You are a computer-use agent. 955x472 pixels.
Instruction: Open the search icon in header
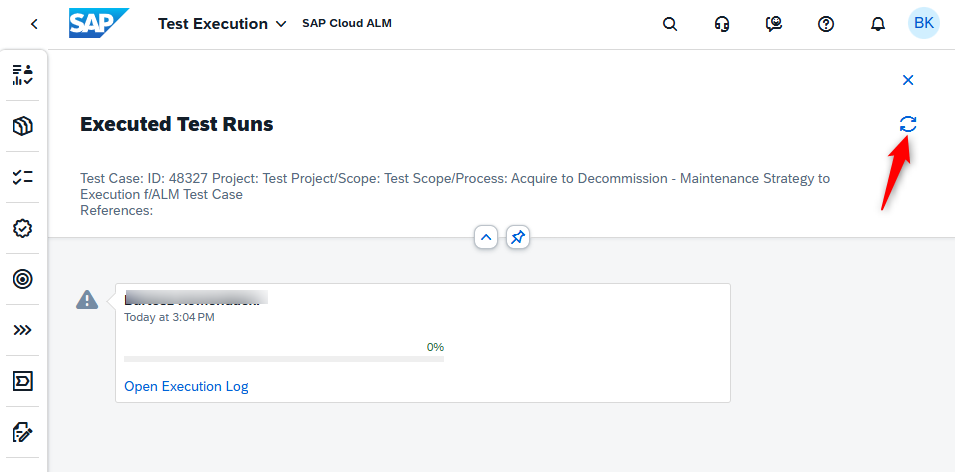670,24
